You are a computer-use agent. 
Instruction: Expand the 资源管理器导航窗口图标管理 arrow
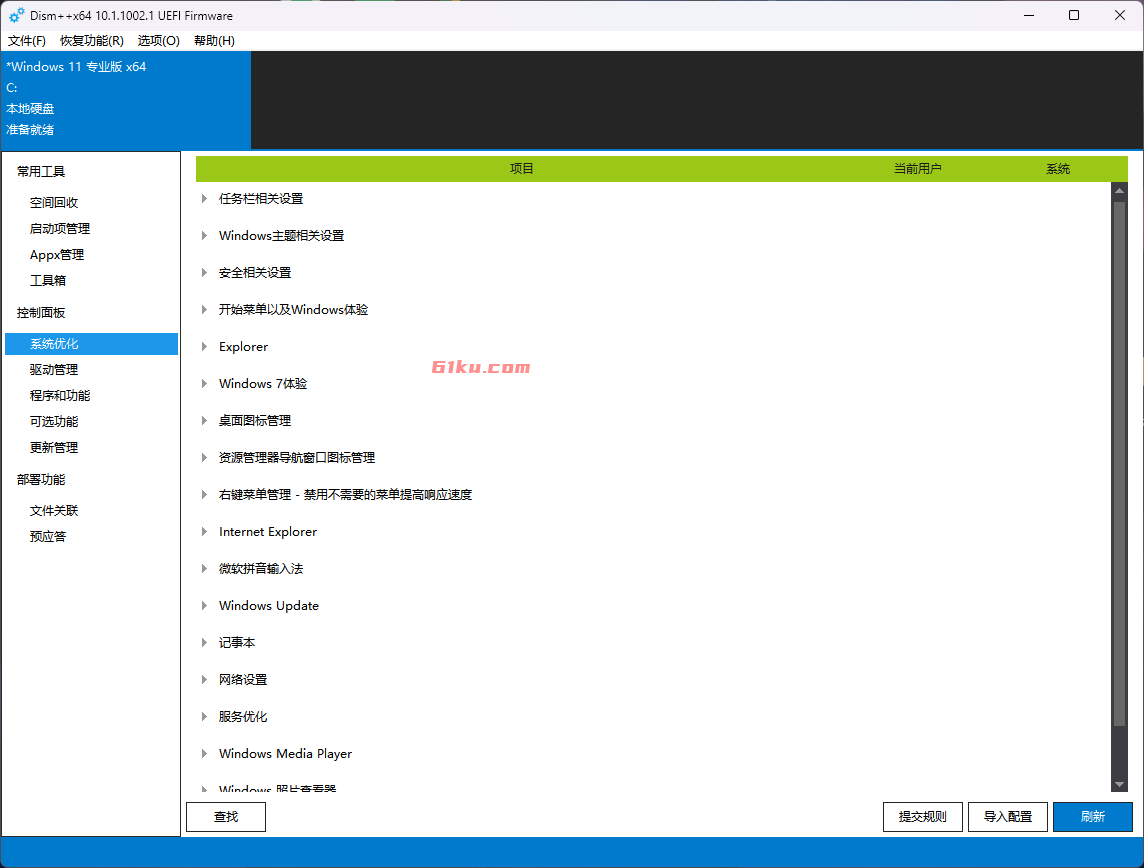point(204,457)
